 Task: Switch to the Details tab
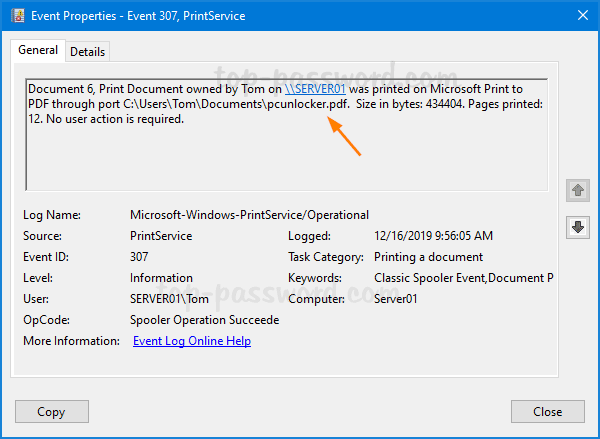tap(88, 51)
